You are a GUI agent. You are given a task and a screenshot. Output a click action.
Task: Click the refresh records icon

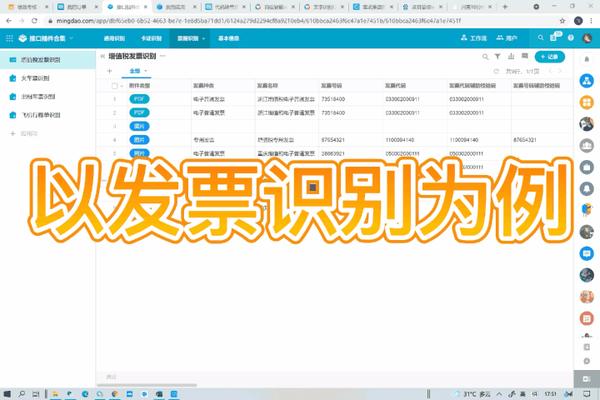[496, 72]
